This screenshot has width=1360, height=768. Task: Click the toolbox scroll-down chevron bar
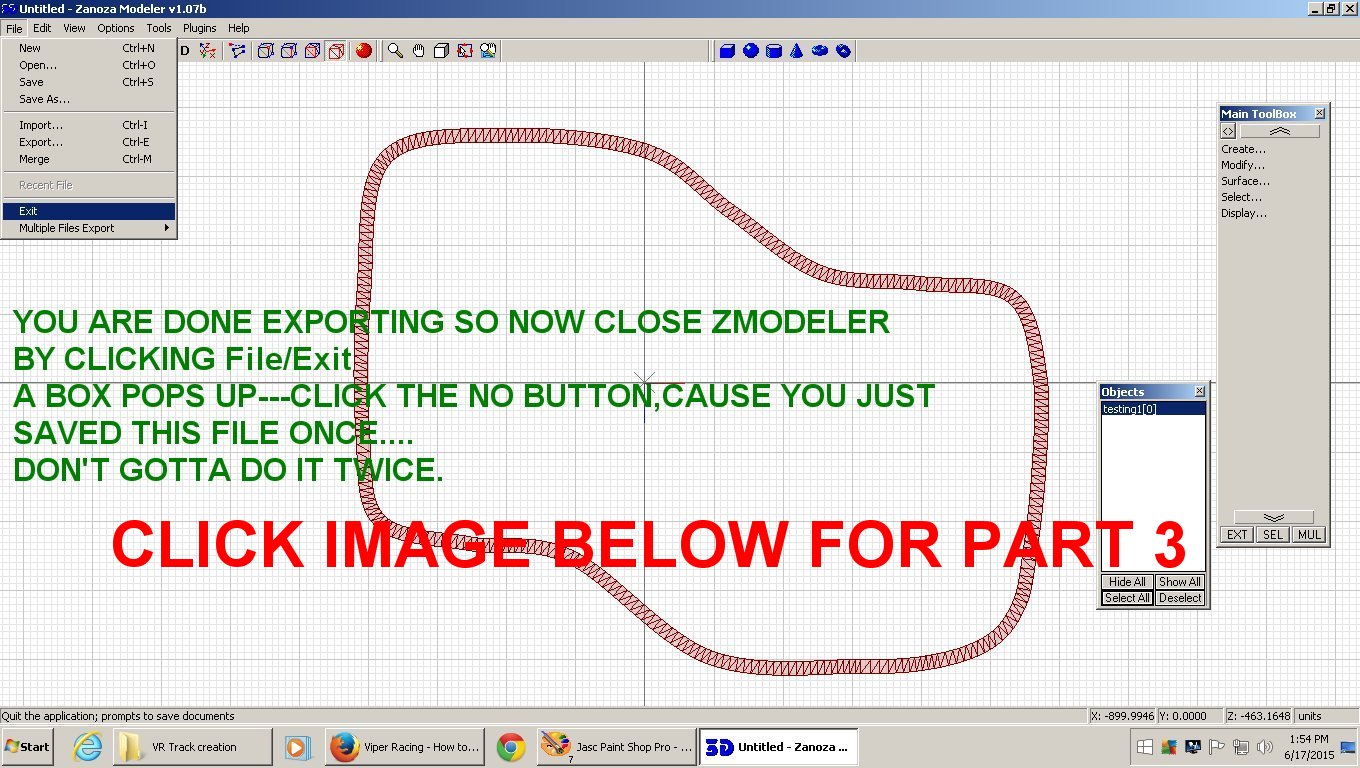click(1274, 517)
